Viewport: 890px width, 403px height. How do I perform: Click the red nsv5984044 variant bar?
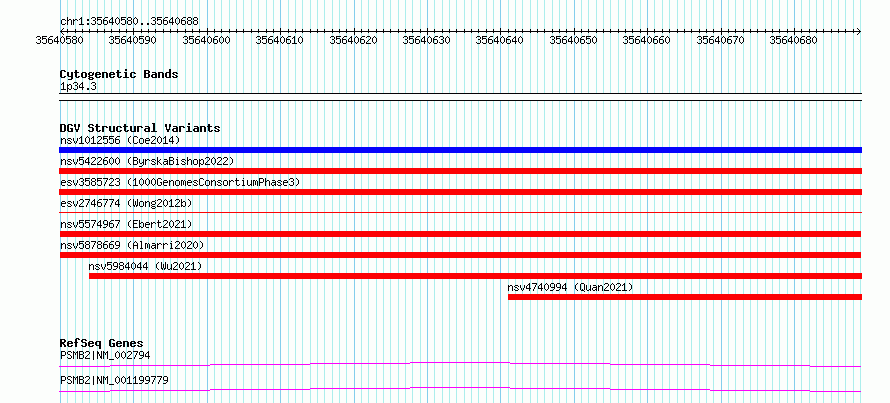[x=475, y=276]
